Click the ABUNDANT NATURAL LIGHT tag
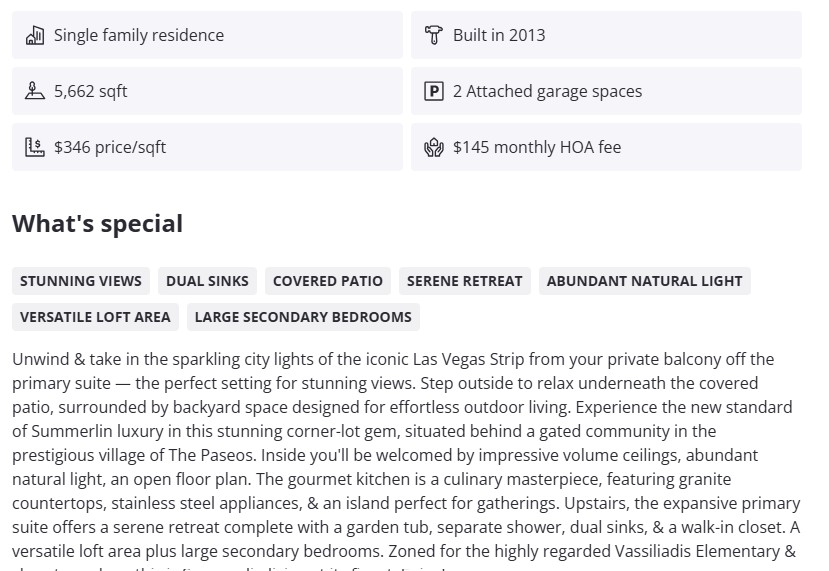Screen dimensions: 829x571 pyautogui.click(x=645, y=281)
